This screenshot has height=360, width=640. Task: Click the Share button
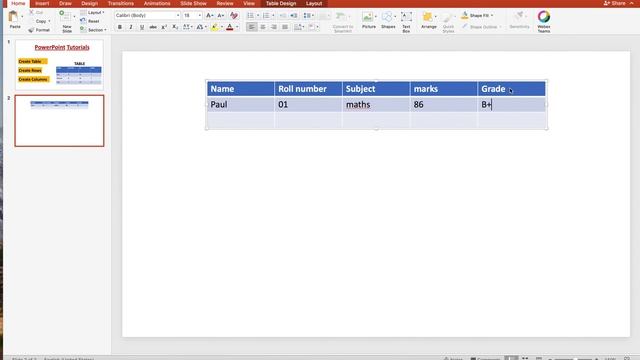614,3
